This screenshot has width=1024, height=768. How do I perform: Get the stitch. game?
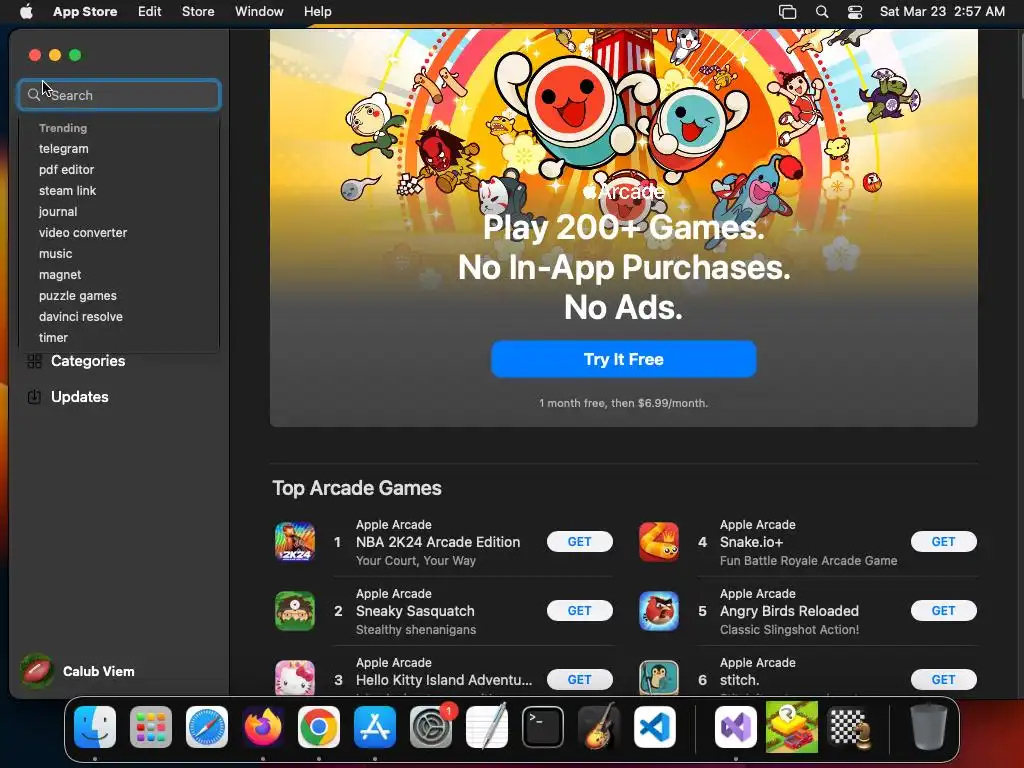click(x=943, y=680)
